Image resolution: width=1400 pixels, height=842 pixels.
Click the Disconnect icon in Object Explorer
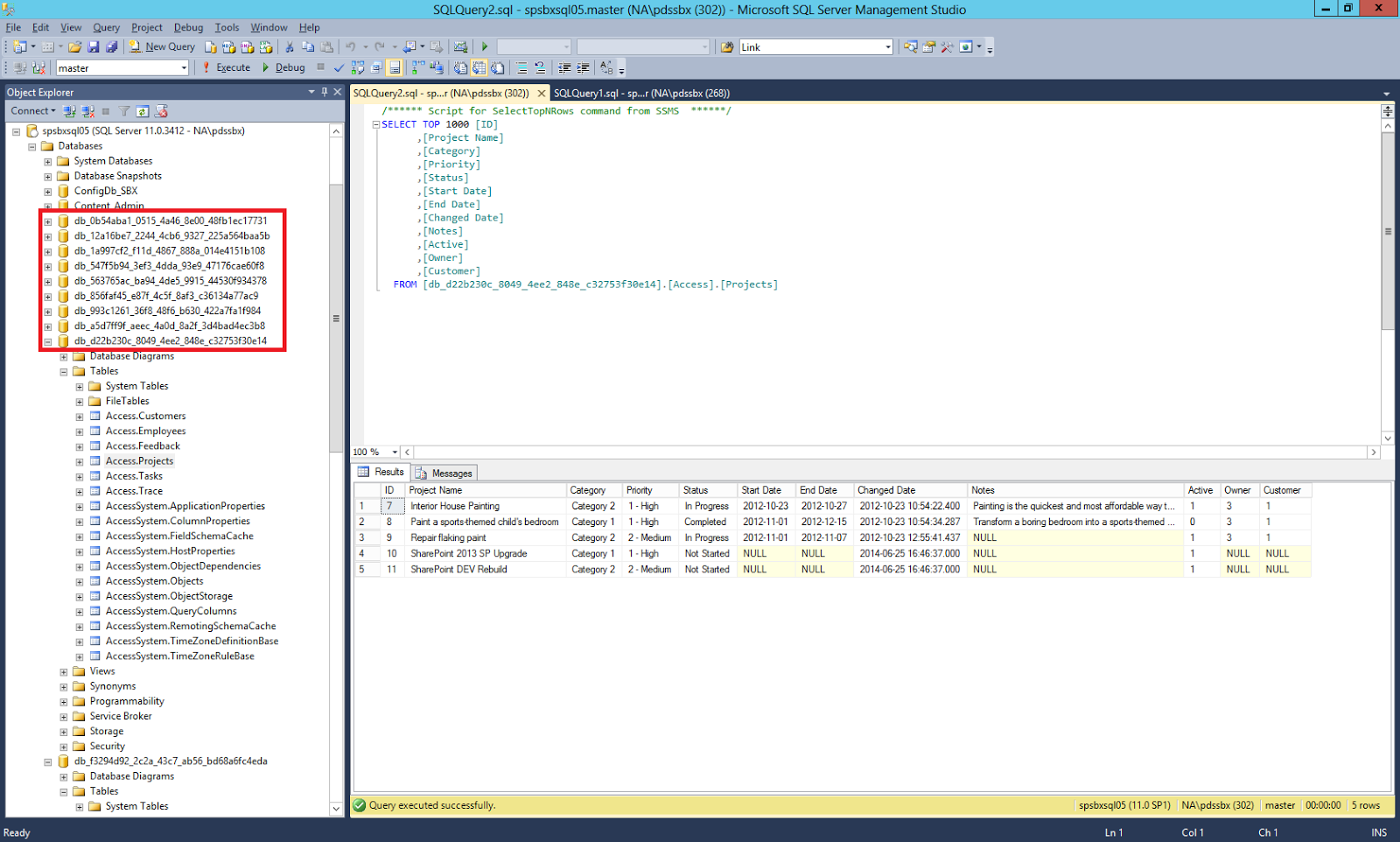(x=88, y=111)
